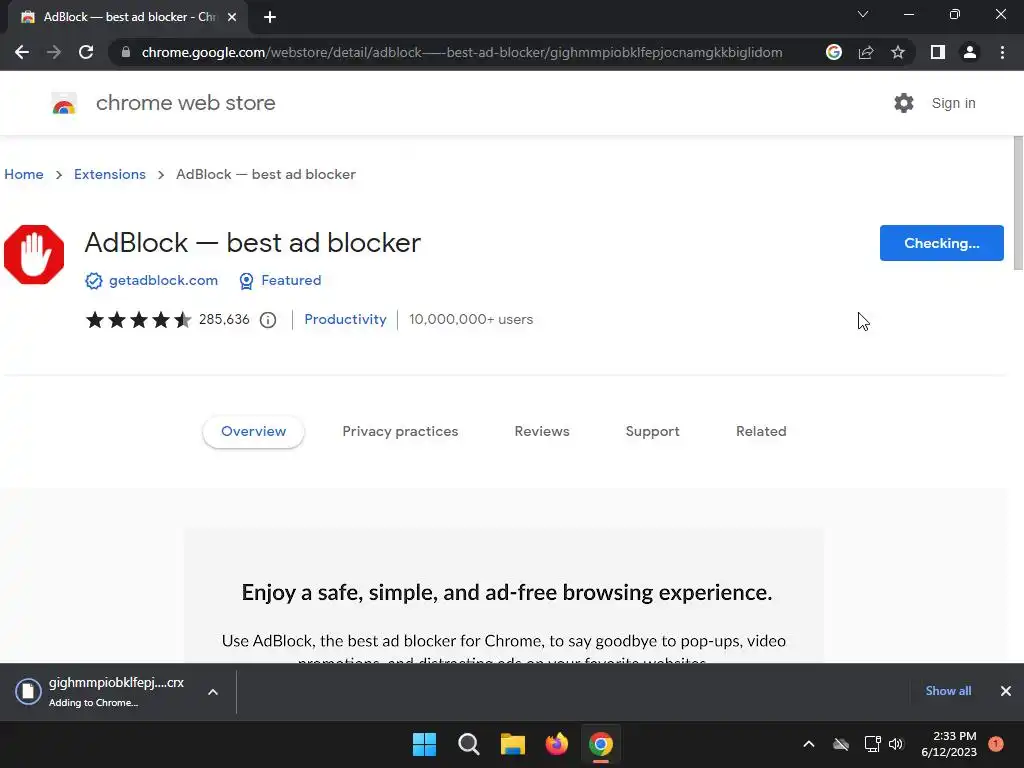Screen dimensions: 1024x768
Task: Open notification badge in taskbar
Action: coord(996,744)
